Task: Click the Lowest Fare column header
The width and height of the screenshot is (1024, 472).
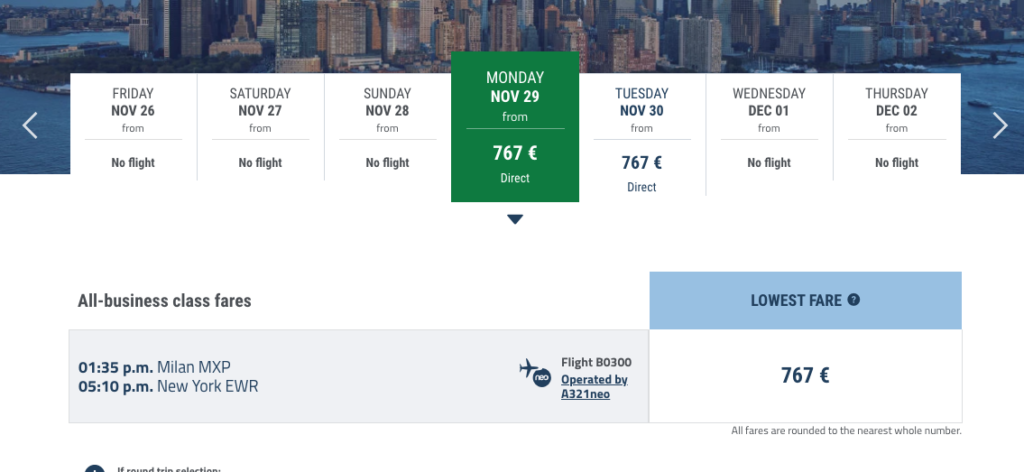Action: pos(805,300)
